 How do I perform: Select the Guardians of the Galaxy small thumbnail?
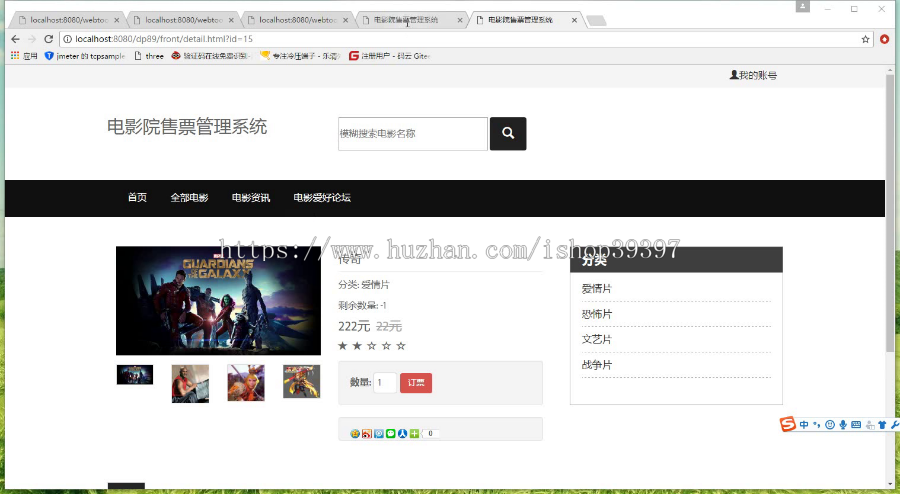(x=135, y=375)
